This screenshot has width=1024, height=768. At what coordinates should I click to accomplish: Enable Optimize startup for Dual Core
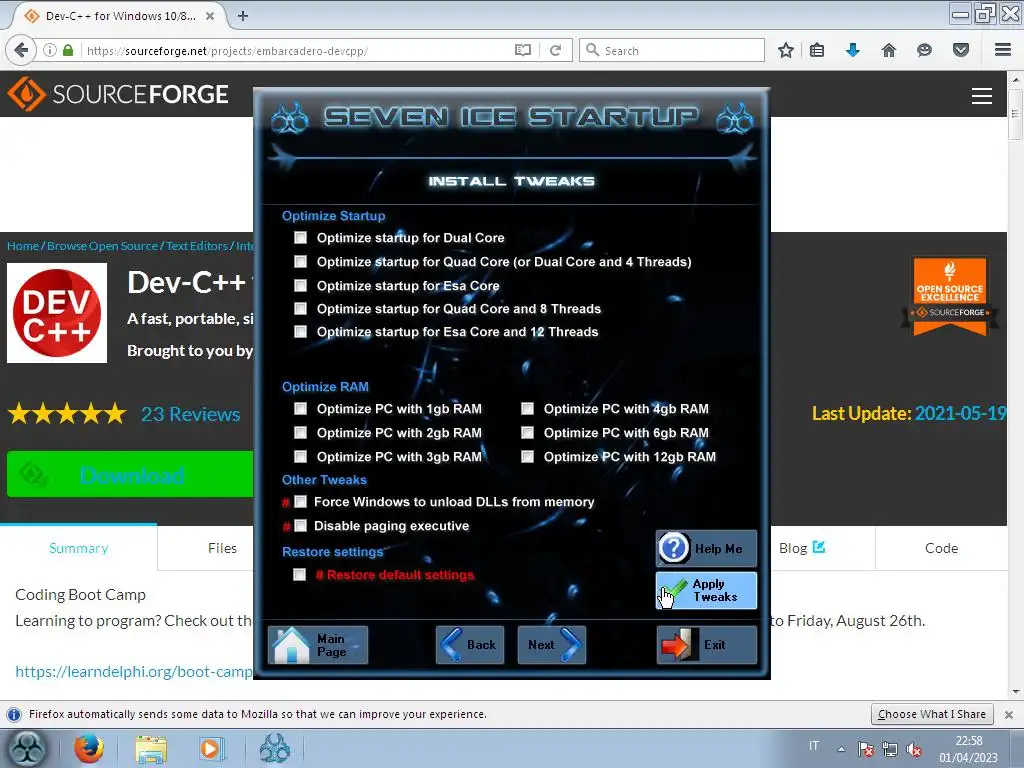(x=300, y=238)
